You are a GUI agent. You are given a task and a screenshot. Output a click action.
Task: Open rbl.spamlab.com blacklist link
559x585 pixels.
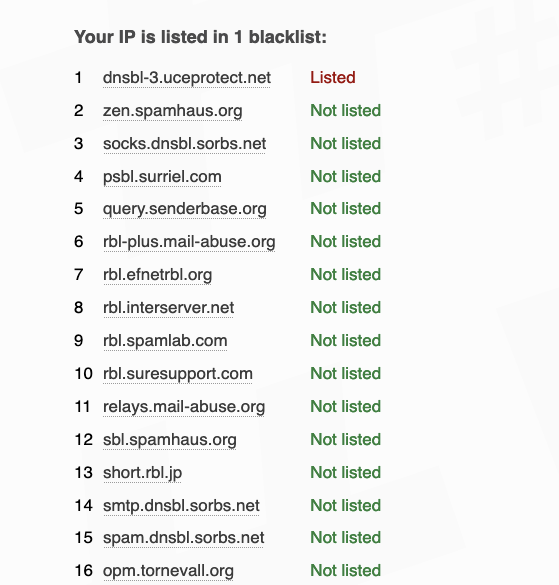165,341
